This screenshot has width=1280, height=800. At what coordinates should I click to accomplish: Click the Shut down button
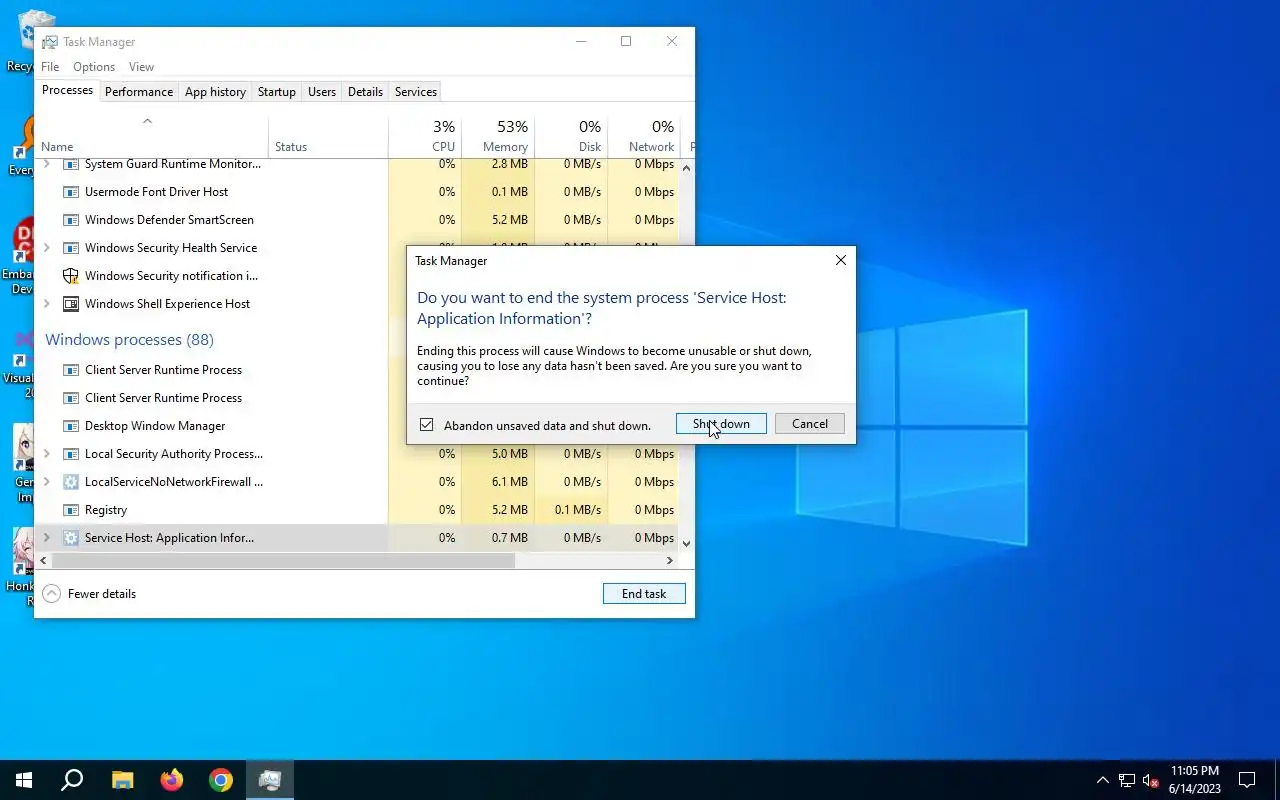click(721, 424)
